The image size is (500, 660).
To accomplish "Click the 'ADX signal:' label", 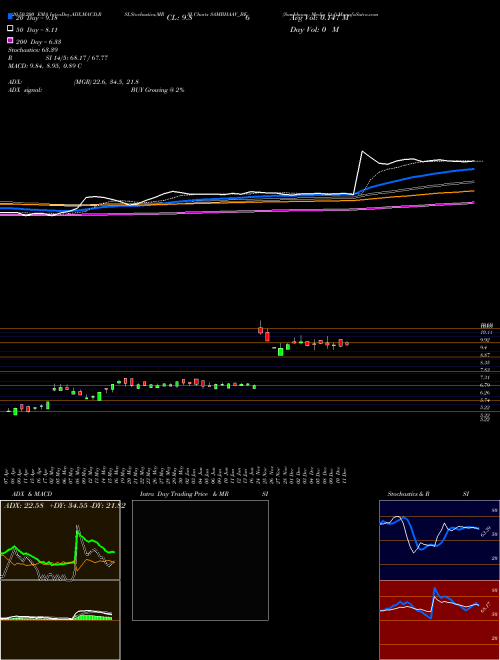I will 24,90.
